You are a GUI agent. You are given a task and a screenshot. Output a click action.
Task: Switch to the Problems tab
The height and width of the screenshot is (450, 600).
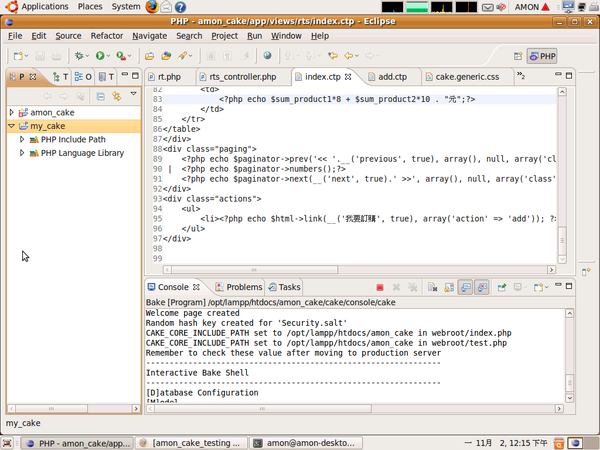click(x=238, y=287)
